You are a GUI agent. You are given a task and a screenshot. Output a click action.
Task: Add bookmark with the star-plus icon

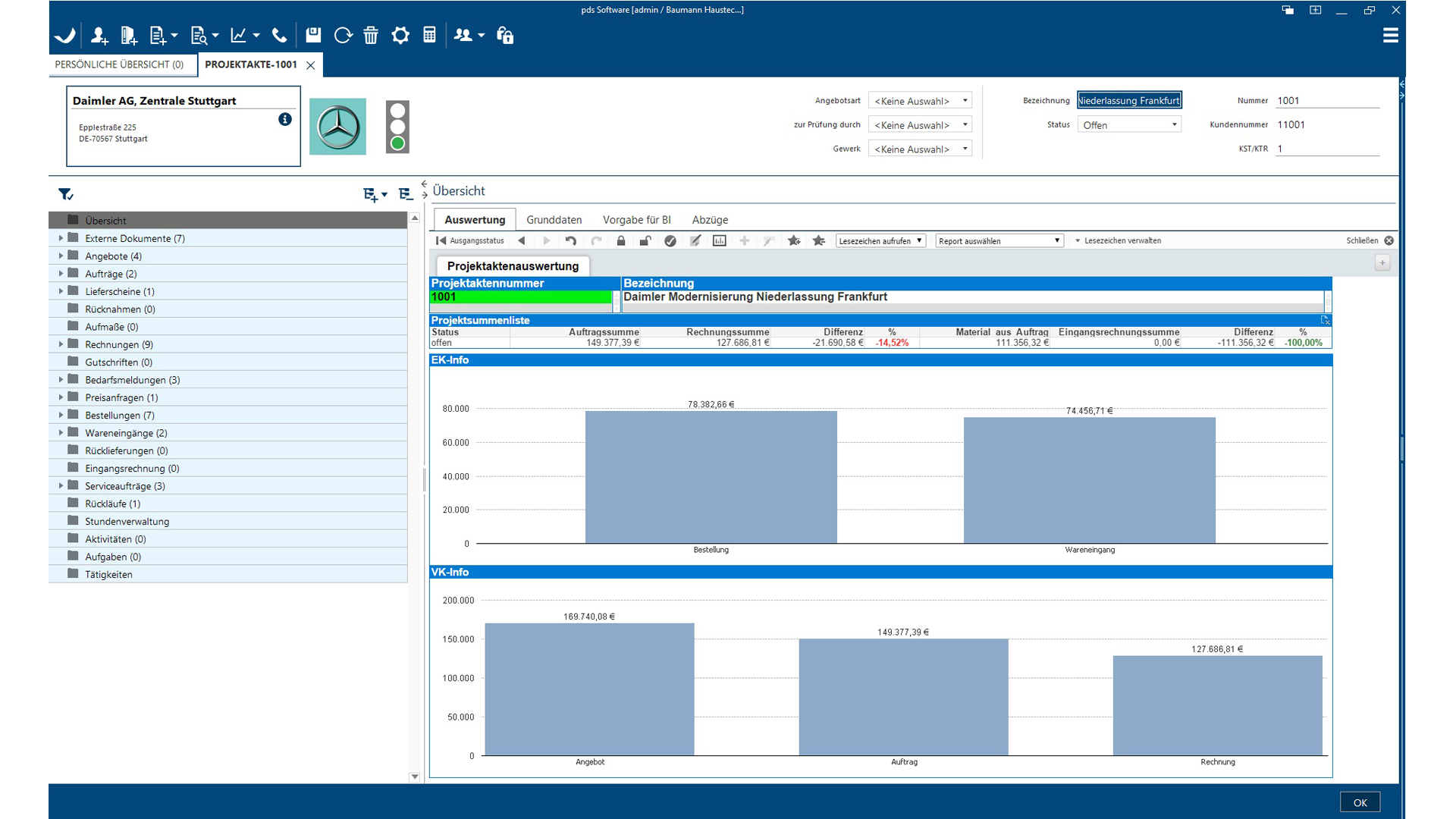tap(794, 240)
